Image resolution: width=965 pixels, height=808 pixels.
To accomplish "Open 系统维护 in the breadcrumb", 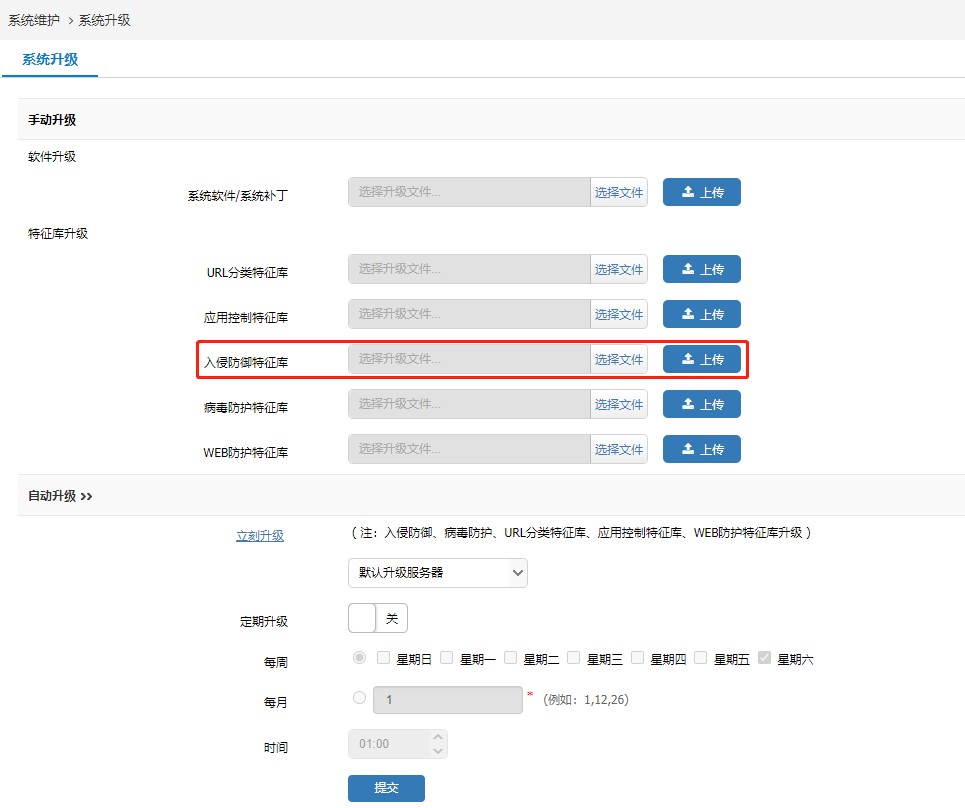I will point(33,20).
